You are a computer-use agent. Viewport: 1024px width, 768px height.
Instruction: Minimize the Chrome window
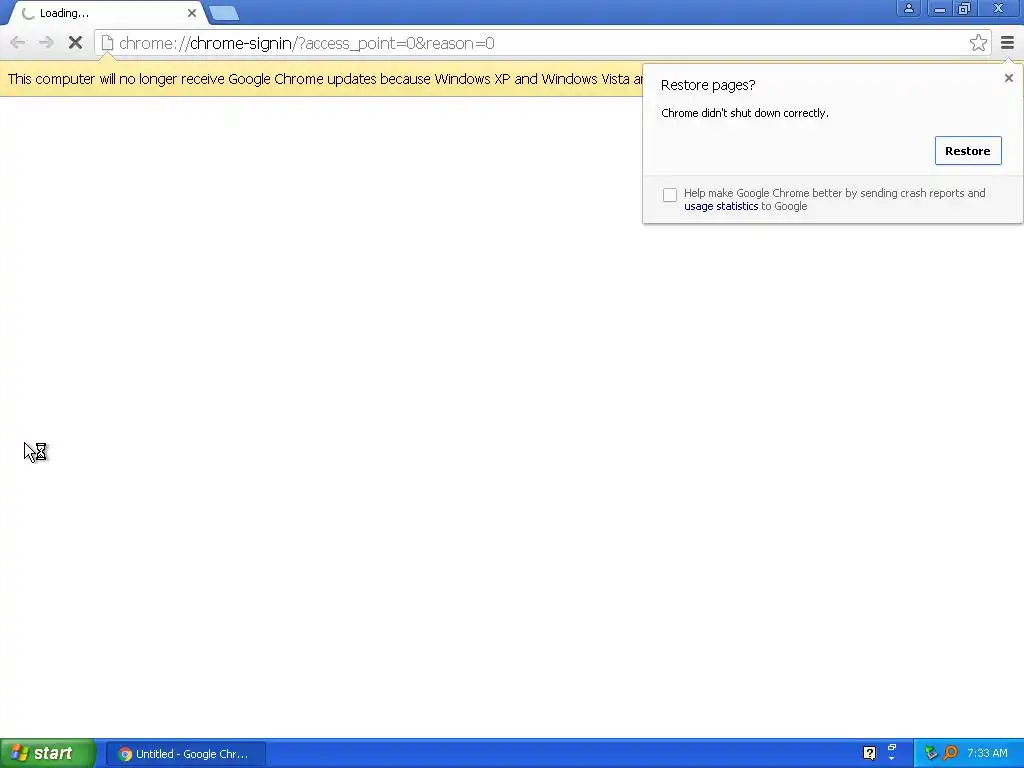[939, 8]
